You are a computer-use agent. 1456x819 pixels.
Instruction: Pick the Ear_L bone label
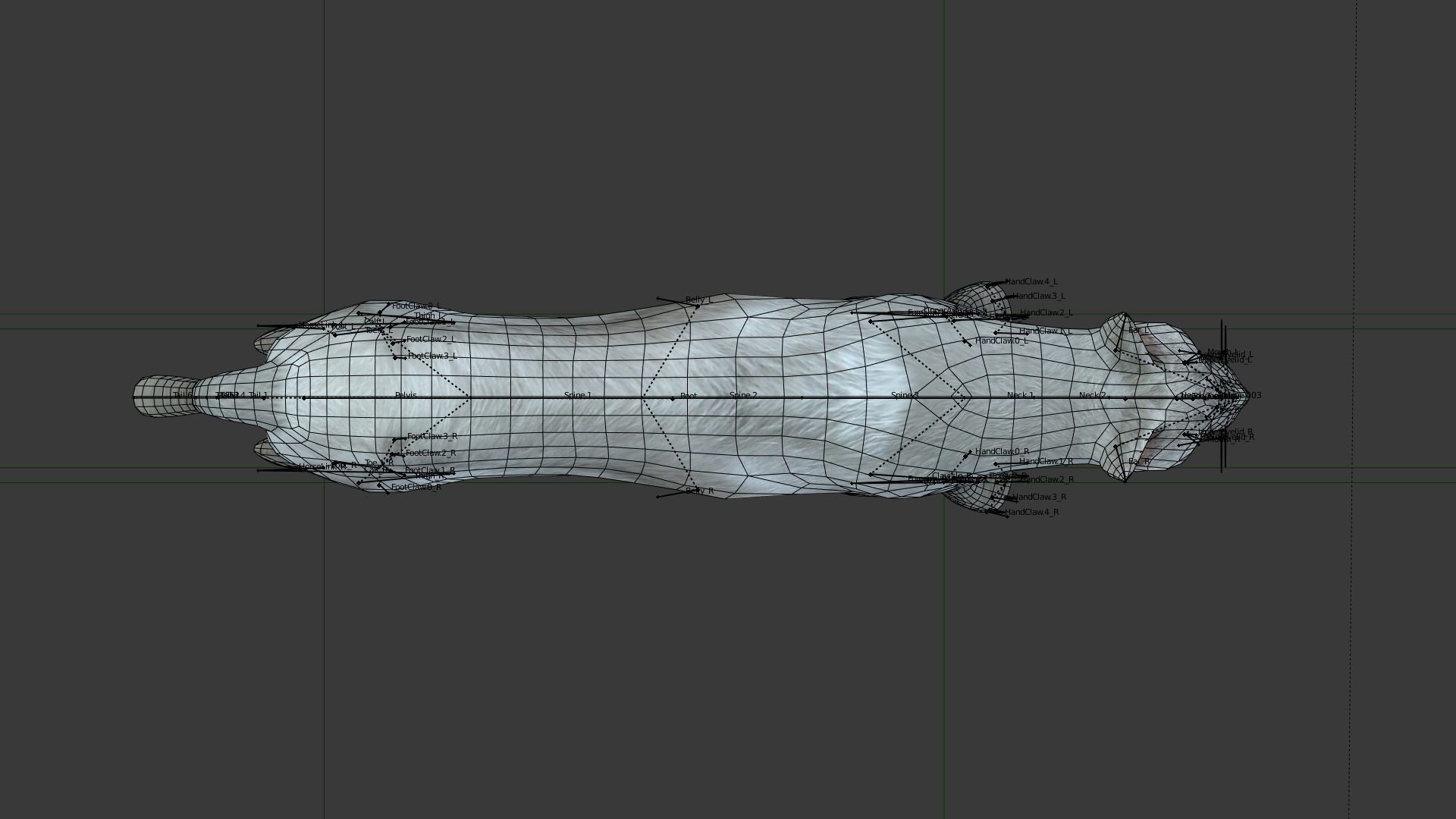1138,330
